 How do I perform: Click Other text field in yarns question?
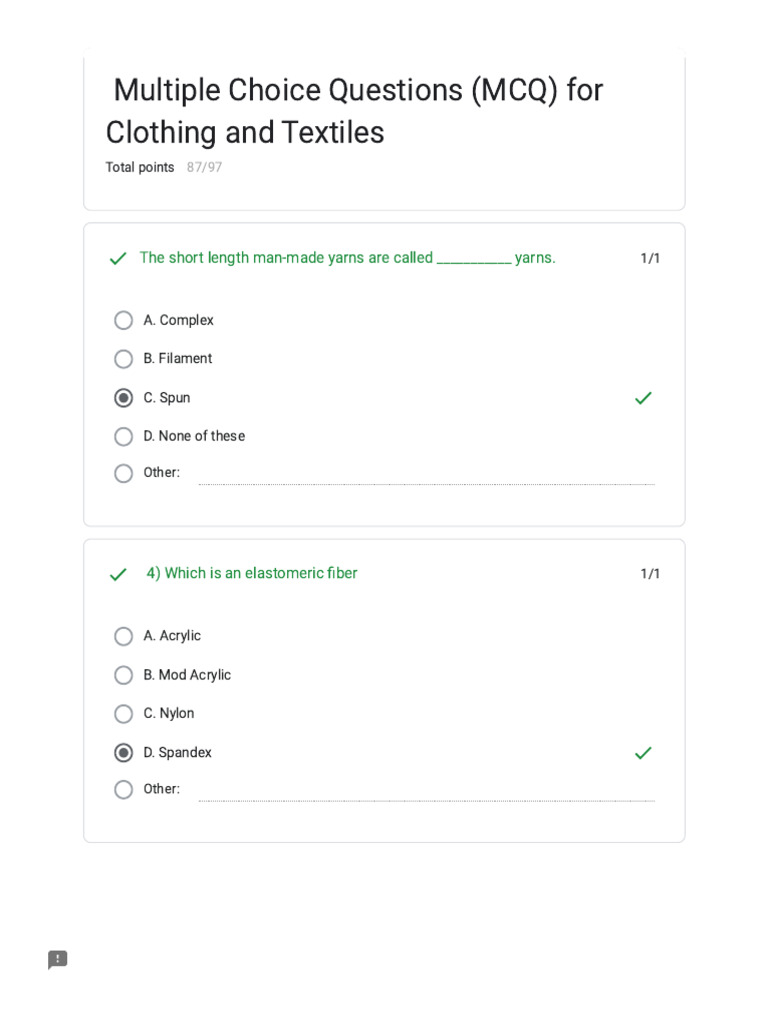(426, 474)
